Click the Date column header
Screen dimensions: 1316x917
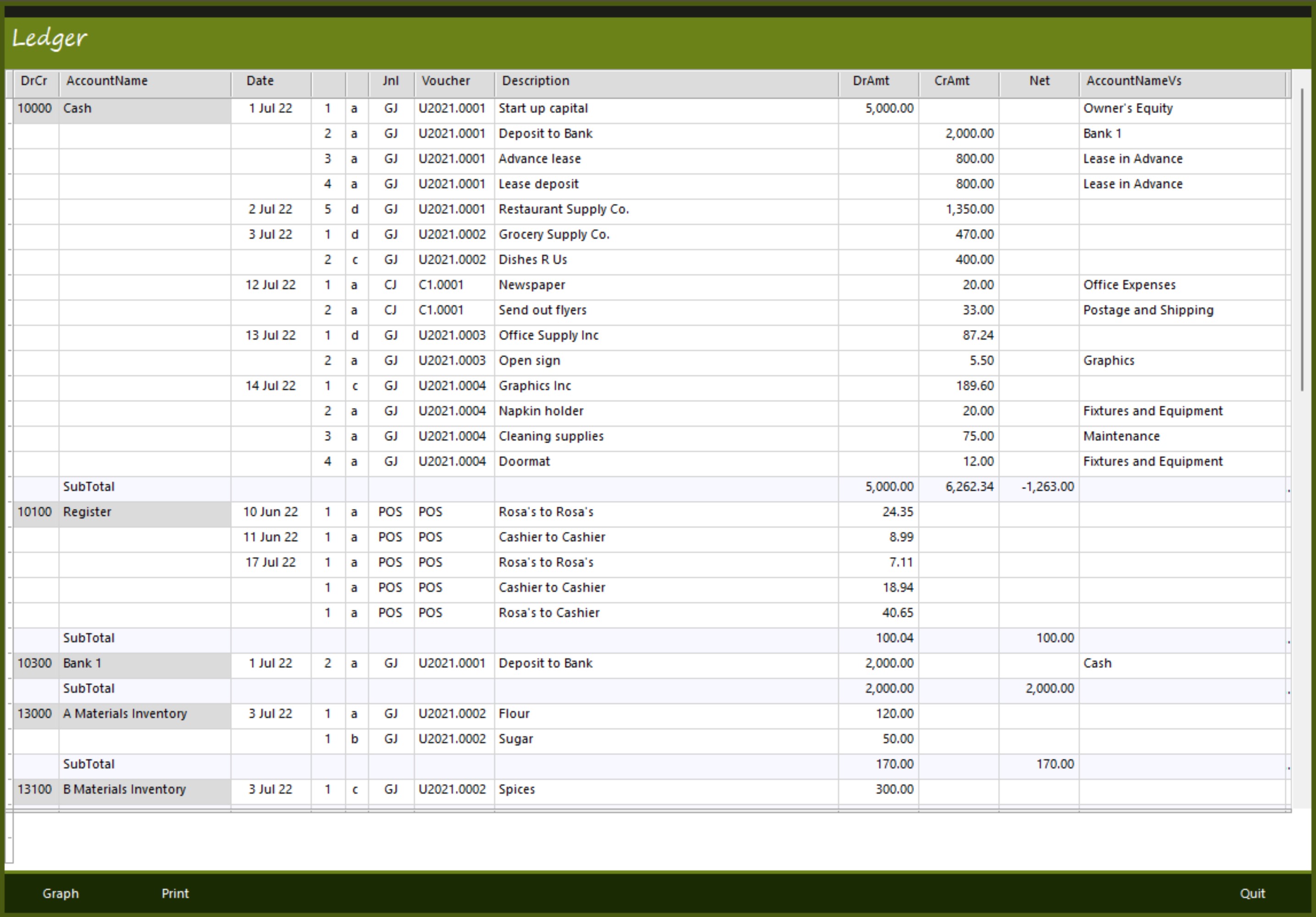coord(260,81)
